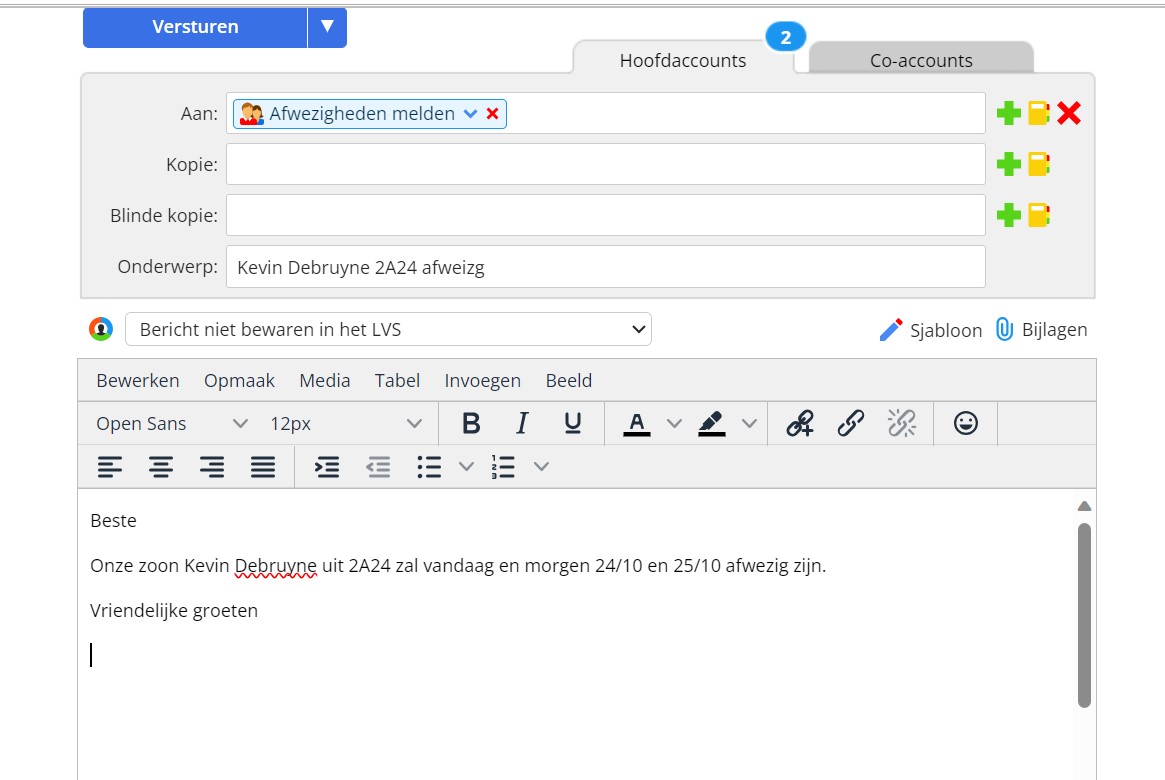Align text right
Screen dimensions: 1165x780
tap(212, 467)
